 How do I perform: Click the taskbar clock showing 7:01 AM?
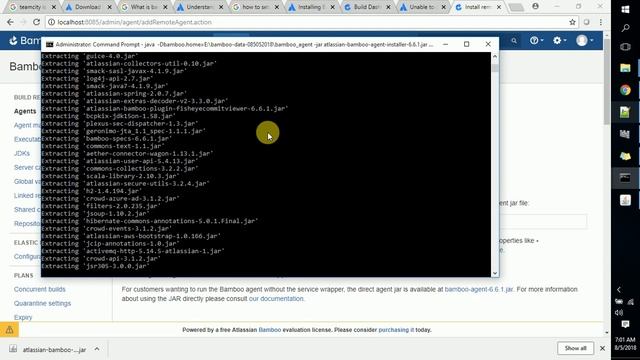[625, 343]
